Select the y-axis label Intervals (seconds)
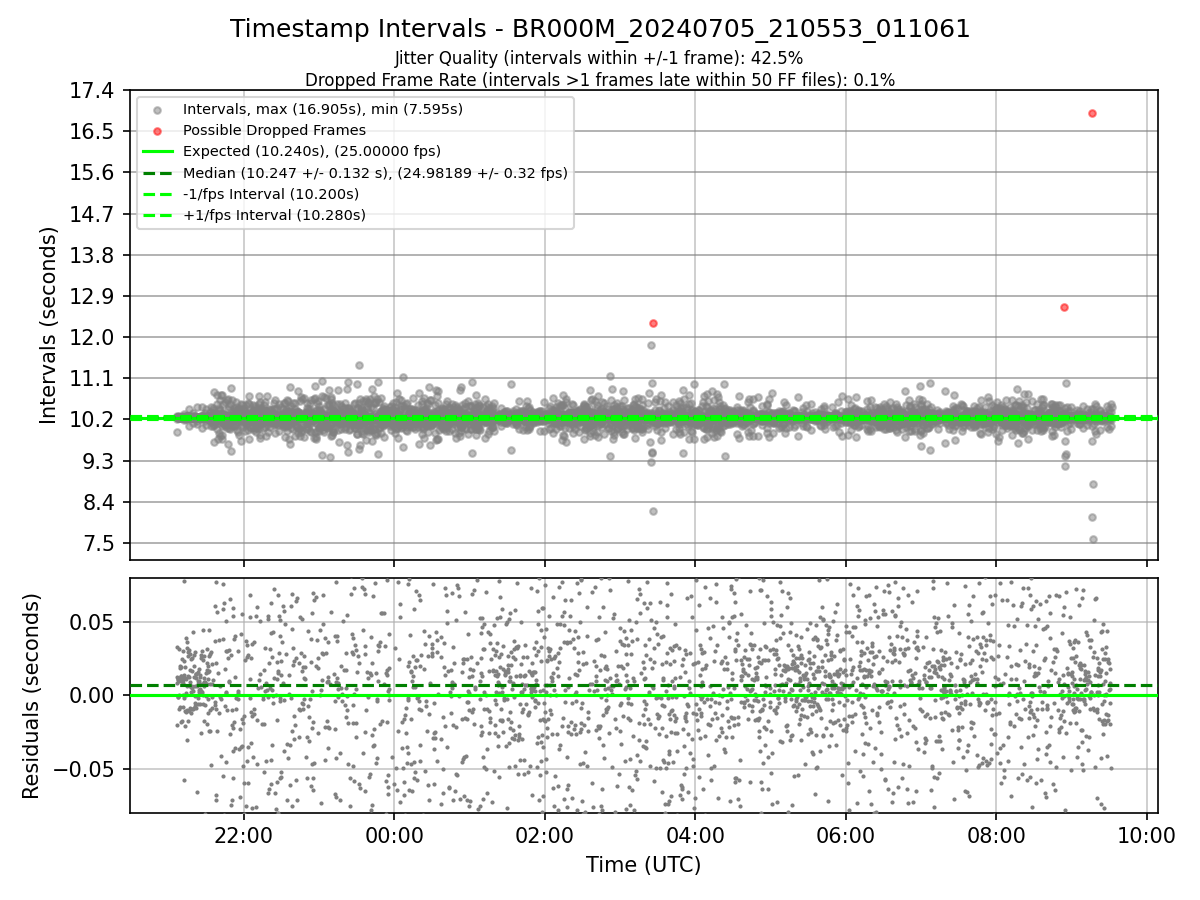This screenshot has height=900, width=1200. [49, 325]
